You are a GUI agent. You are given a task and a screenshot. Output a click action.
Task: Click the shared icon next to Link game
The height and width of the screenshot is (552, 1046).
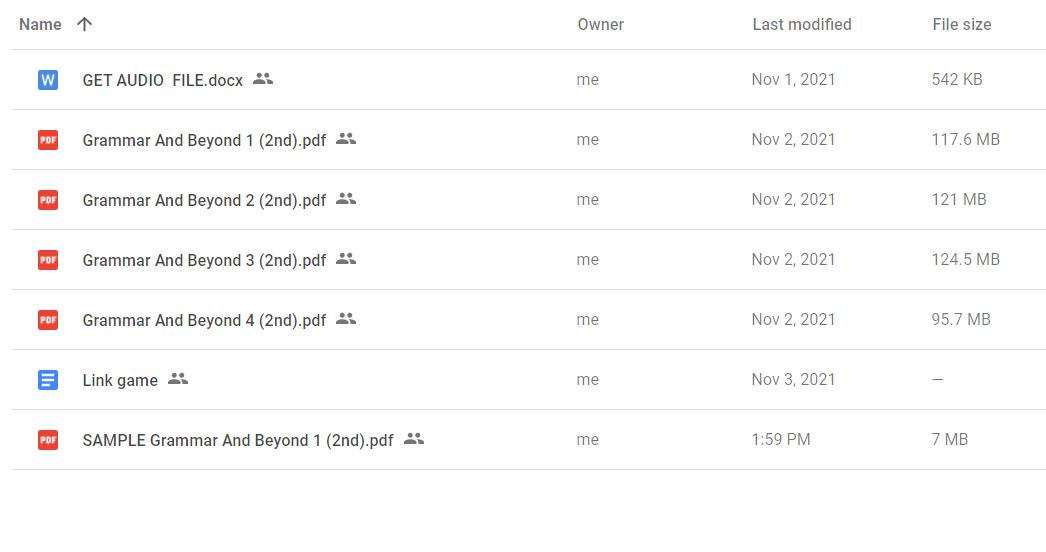click(x=178, y=379)
